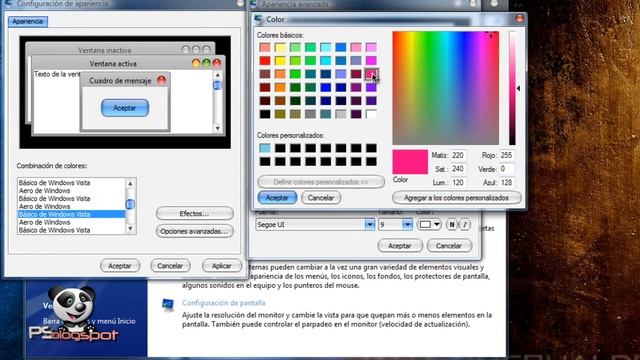
Task: Select the light blue custom color swatch
Action: (x=265, y=148)
